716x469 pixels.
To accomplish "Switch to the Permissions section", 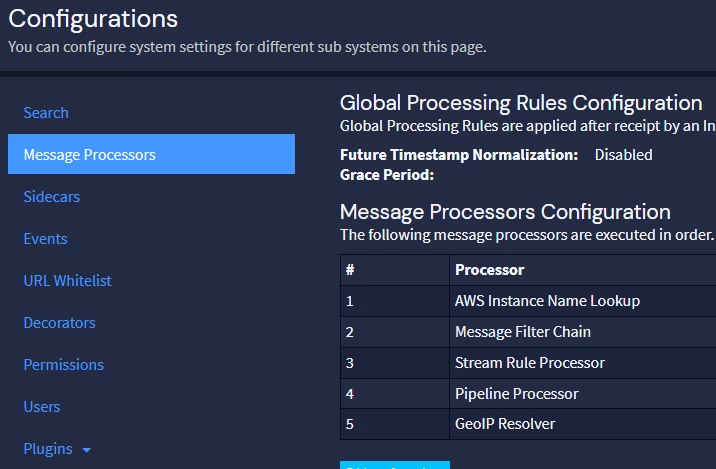I will pos(64,365).
